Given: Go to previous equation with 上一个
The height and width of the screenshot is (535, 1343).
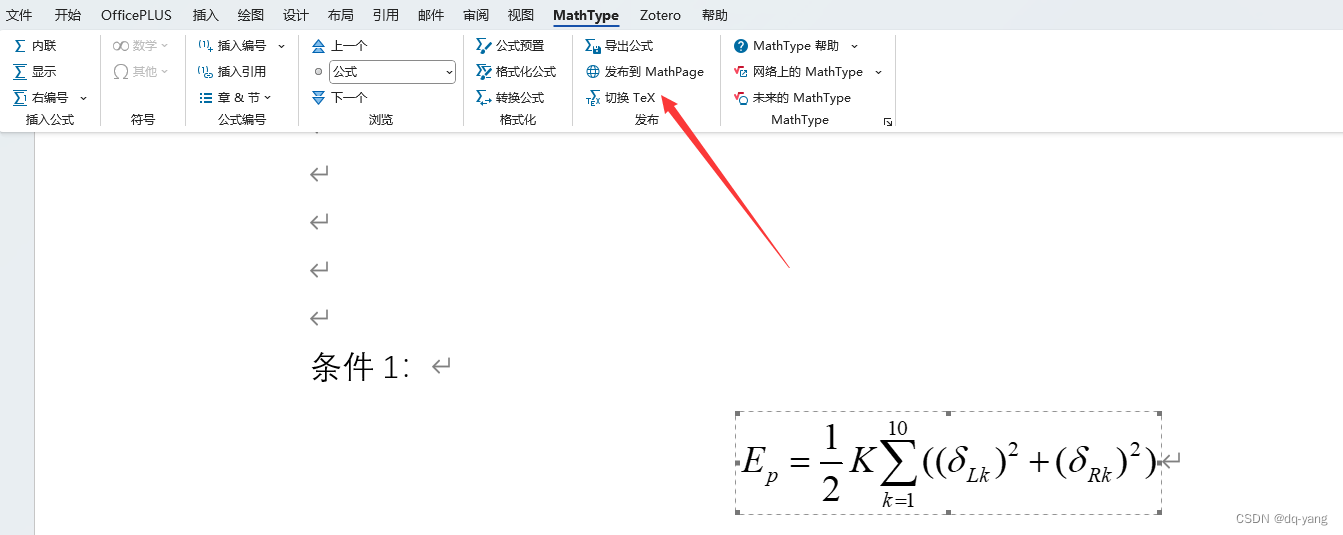Looking at the screenshot, I should [339, 46].
